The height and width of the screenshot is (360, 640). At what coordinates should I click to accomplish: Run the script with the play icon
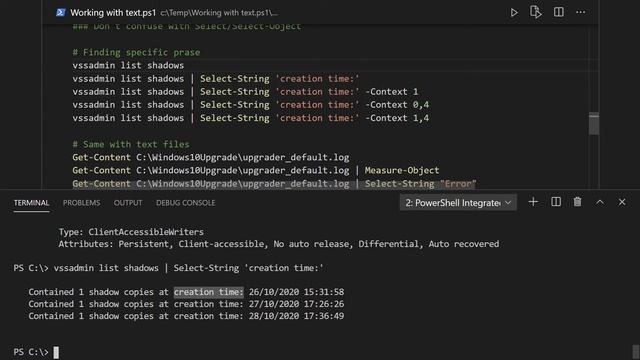(514, 13)
